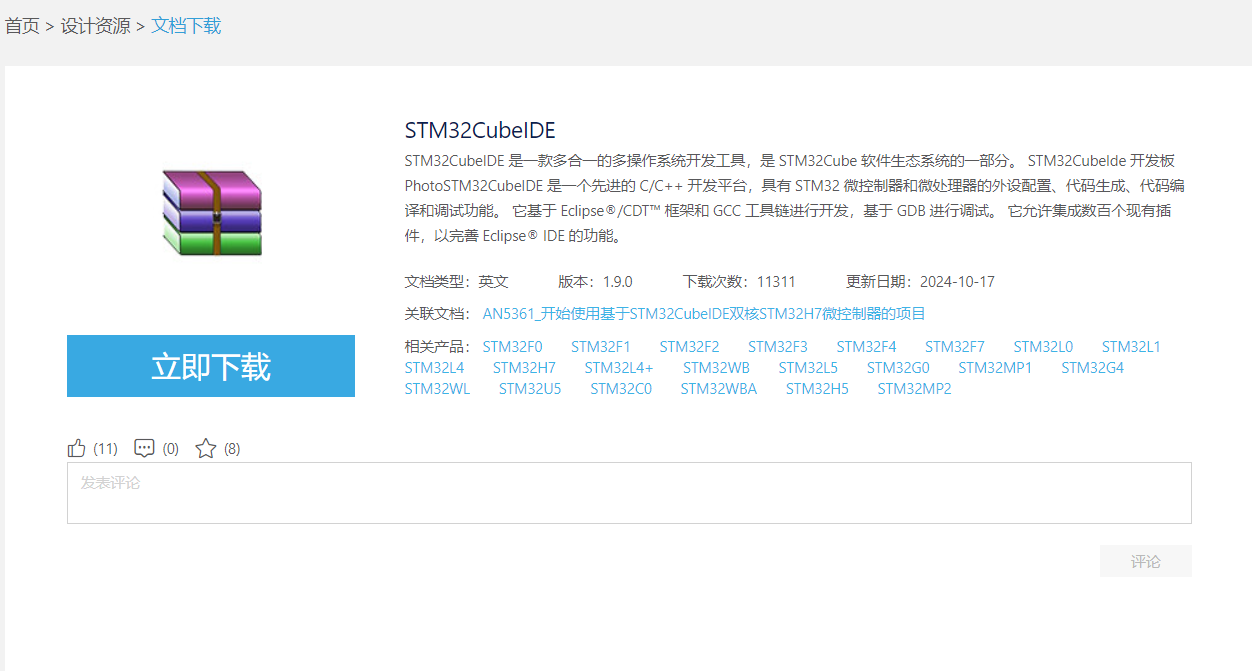This screenshot has height=671, width=1252.
Task: Open the STM32L0 product link
Action: (x=1043, y=347)
